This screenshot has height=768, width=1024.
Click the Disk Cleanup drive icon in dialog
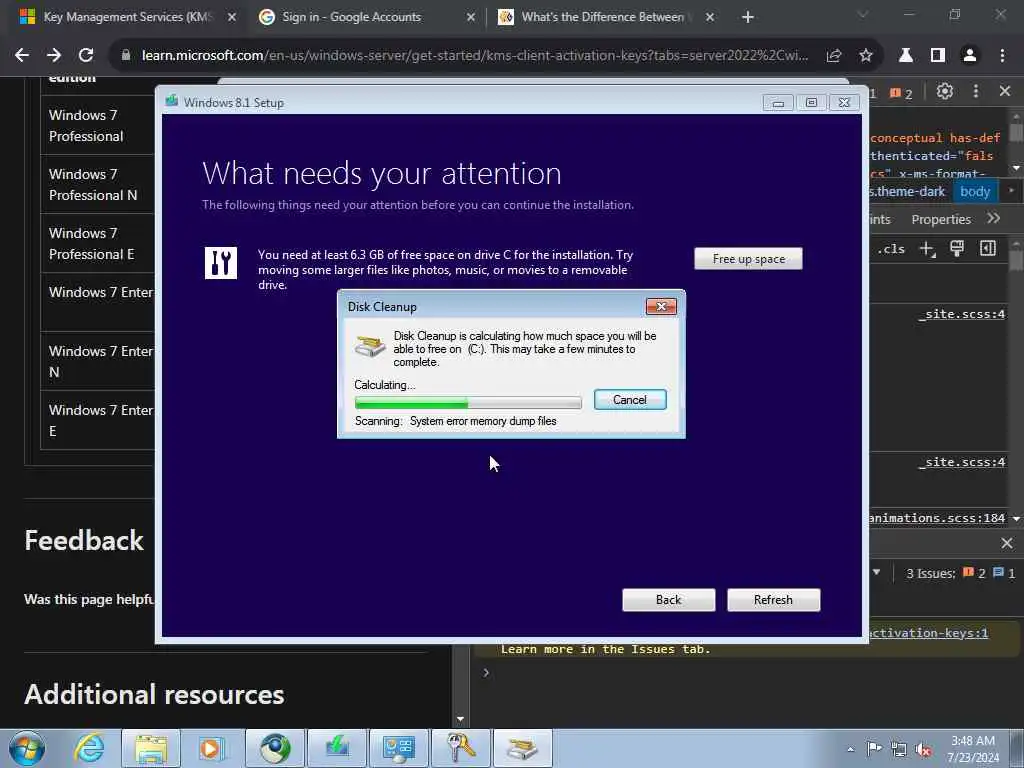[370, 345]
